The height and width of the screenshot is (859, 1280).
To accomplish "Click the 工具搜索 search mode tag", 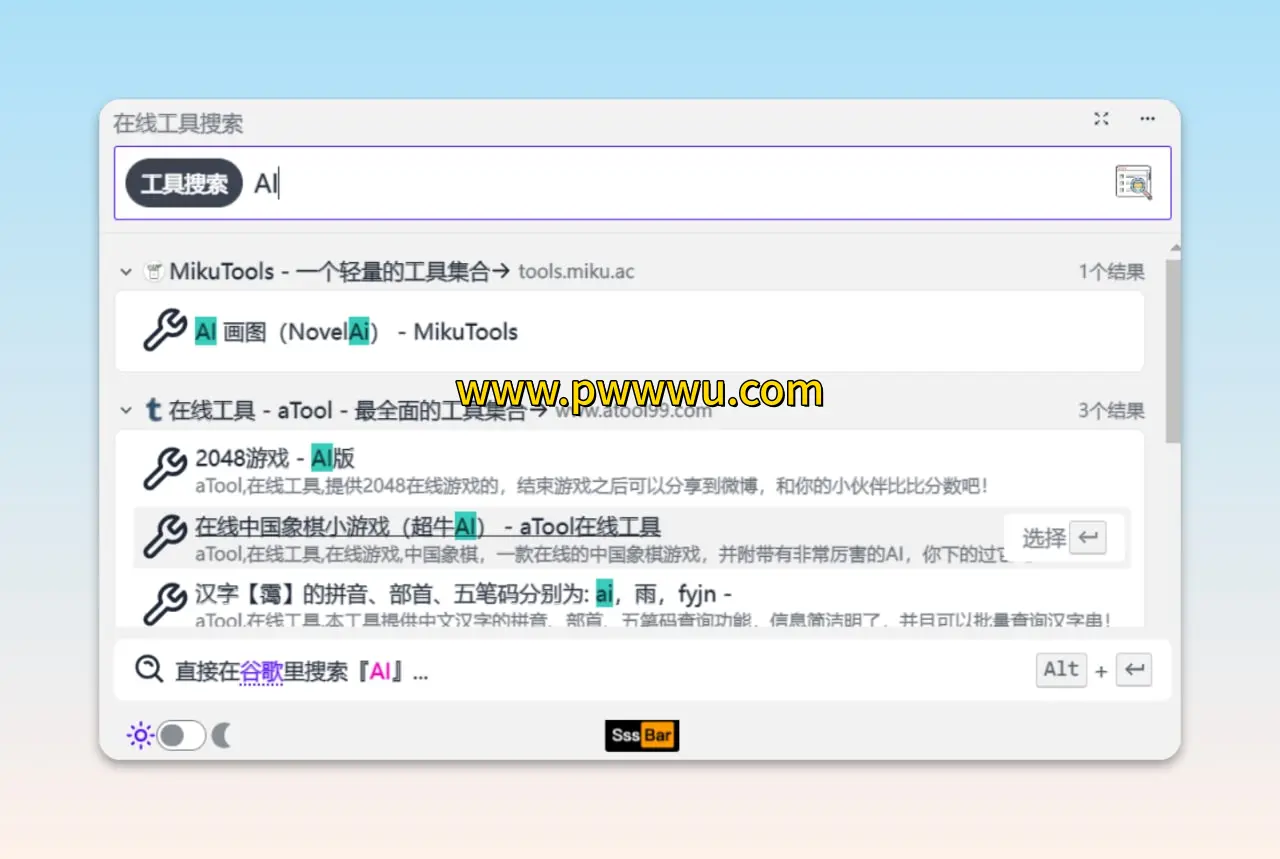I will (x=184, y=184).
